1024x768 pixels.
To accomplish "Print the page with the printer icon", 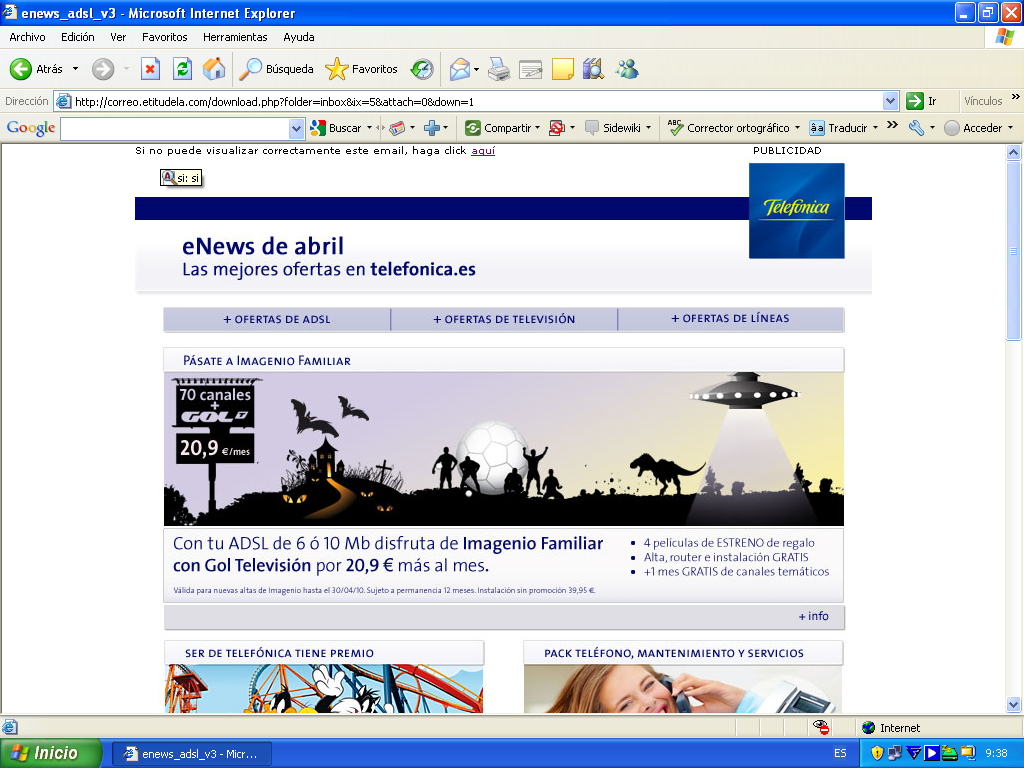I will tap(499, 69).
